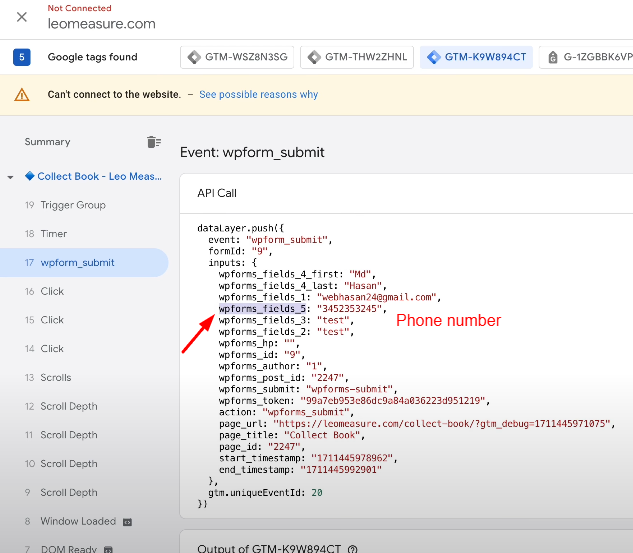Select the GTM-WSZ8N3SG container tab
The height and width of the screenshot is (553, 633).
237,57
